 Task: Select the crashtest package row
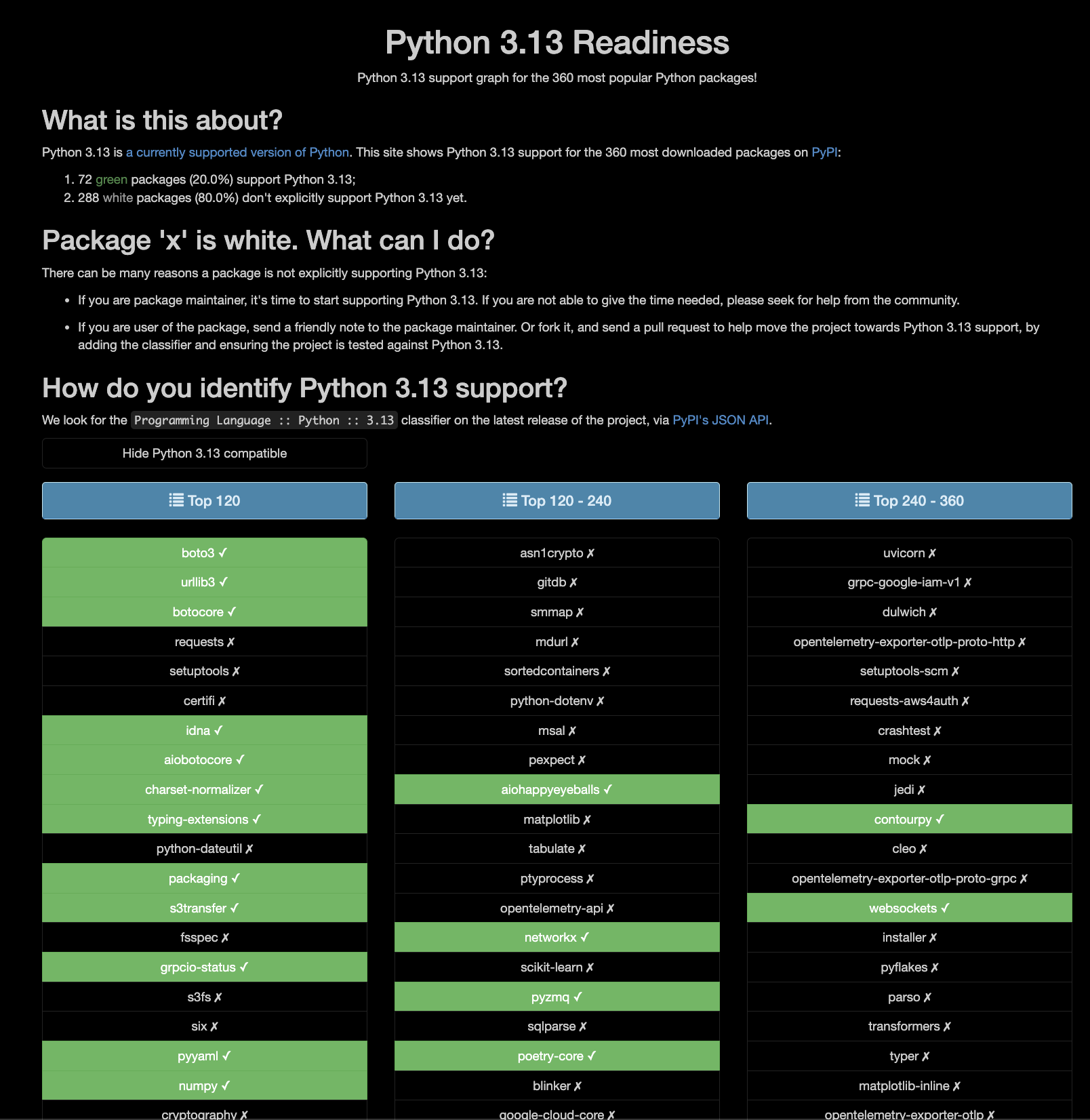pyautogui.click(x=910, y=730)
